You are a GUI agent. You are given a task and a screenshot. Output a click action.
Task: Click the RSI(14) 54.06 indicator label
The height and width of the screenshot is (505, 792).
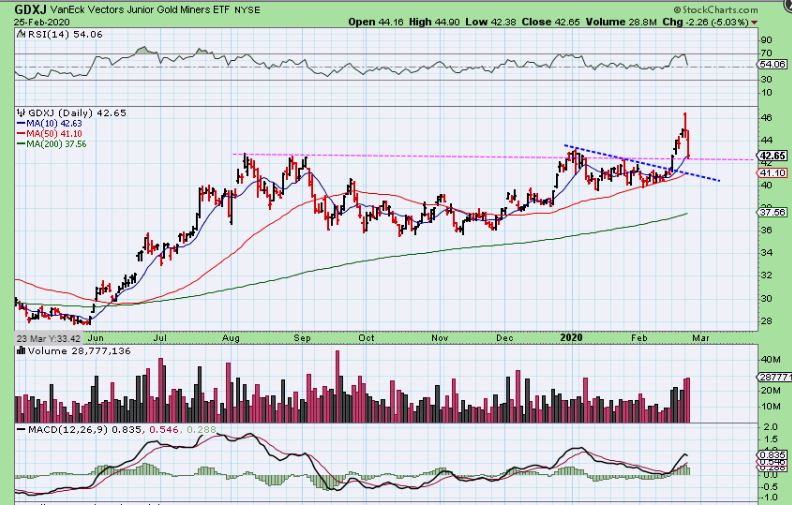(65, 34)
